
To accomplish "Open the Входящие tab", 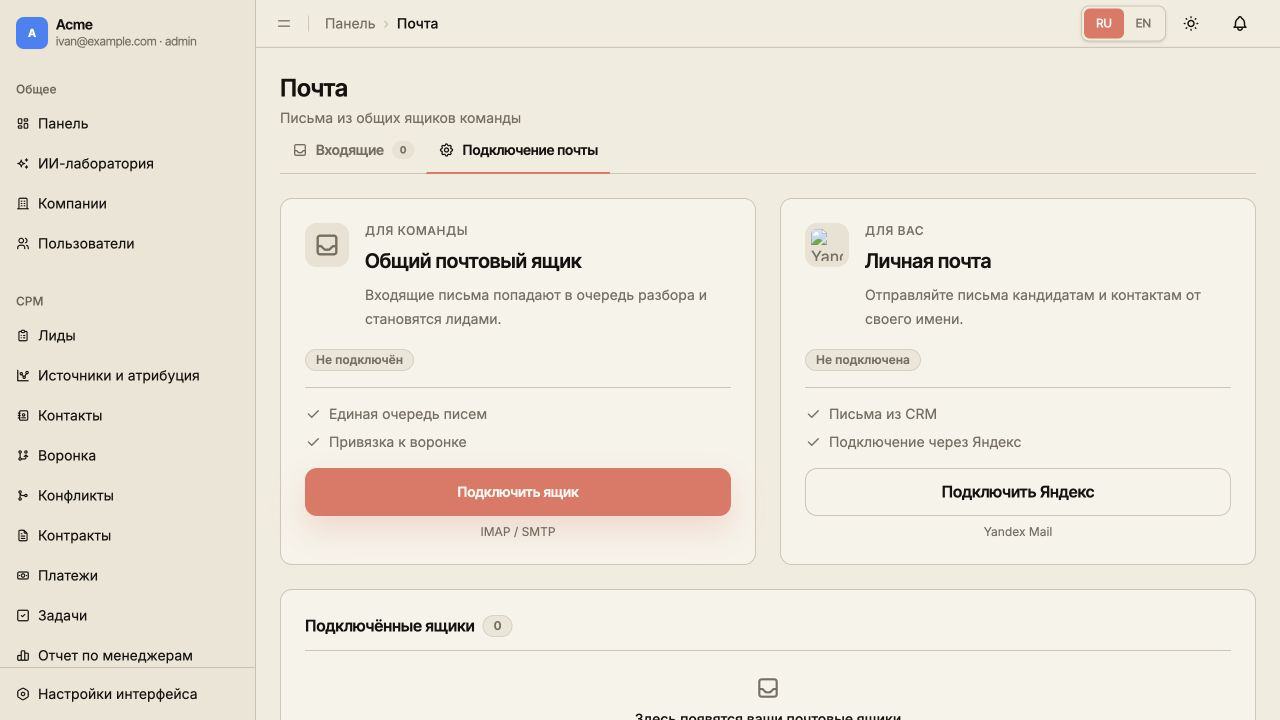I will pyautogui.click(x=353, y=150).
